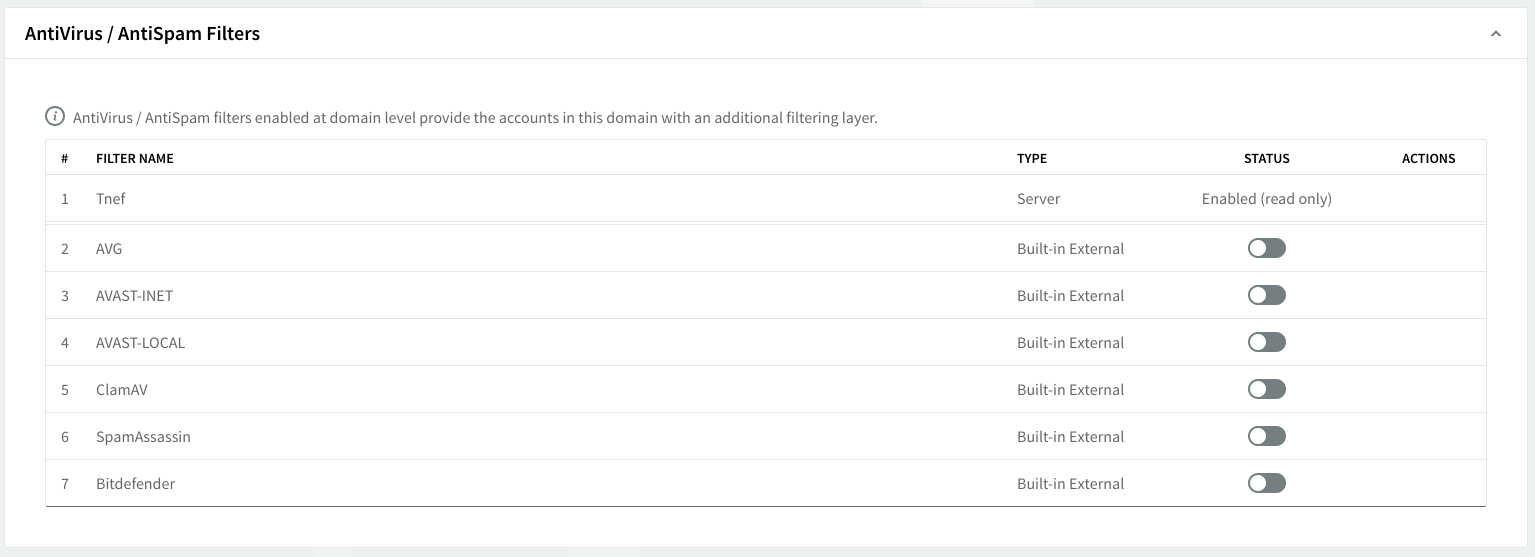Switch on the ClamAV filter
1535x557 pixels.
coord(1266,389)
